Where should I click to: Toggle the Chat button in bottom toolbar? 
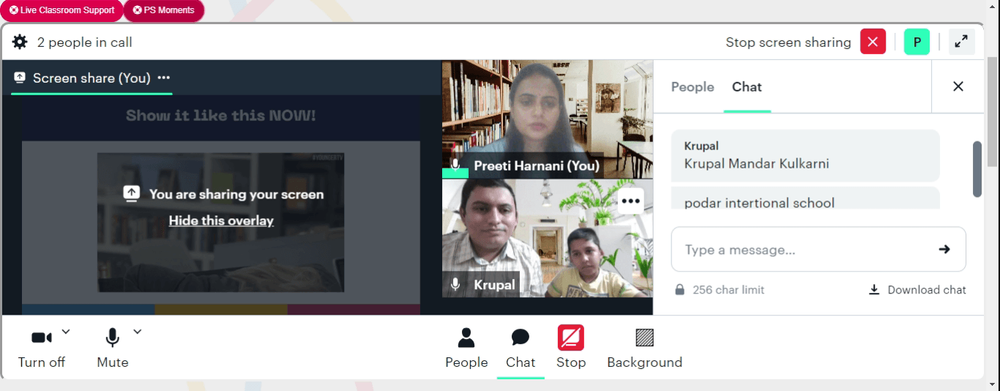520,348
